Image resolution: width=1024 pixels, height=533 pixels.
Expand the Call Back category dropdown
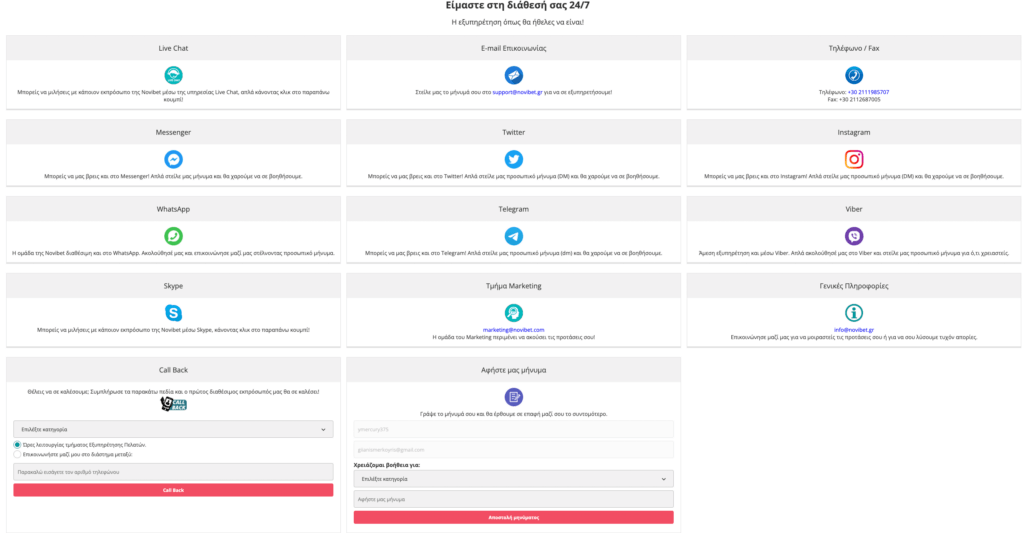173,429
